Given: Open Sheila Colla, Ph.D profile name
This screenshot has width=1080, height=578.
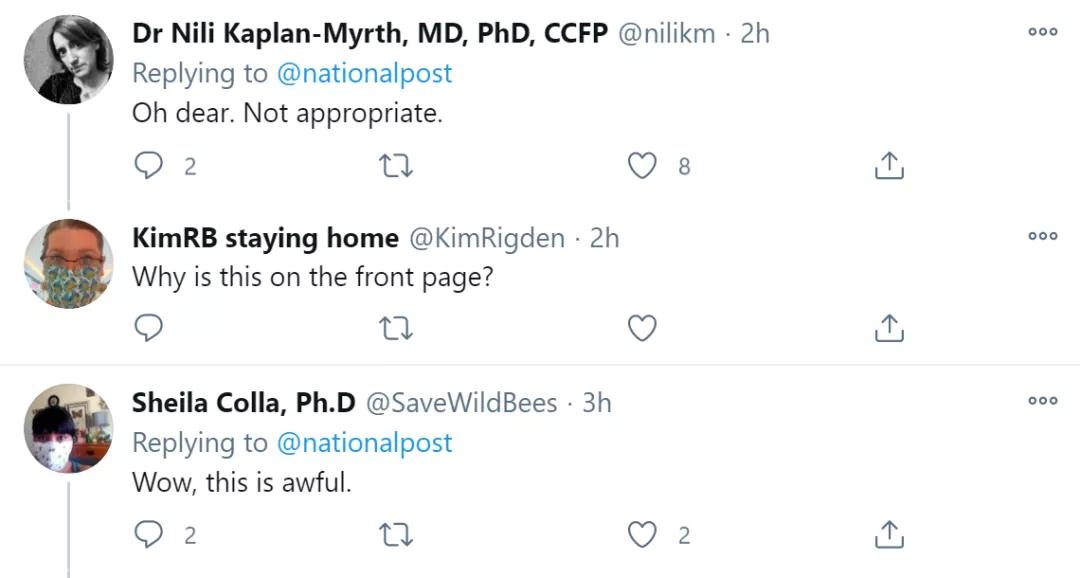Looking at the screenshot, I should coord(244,402).
